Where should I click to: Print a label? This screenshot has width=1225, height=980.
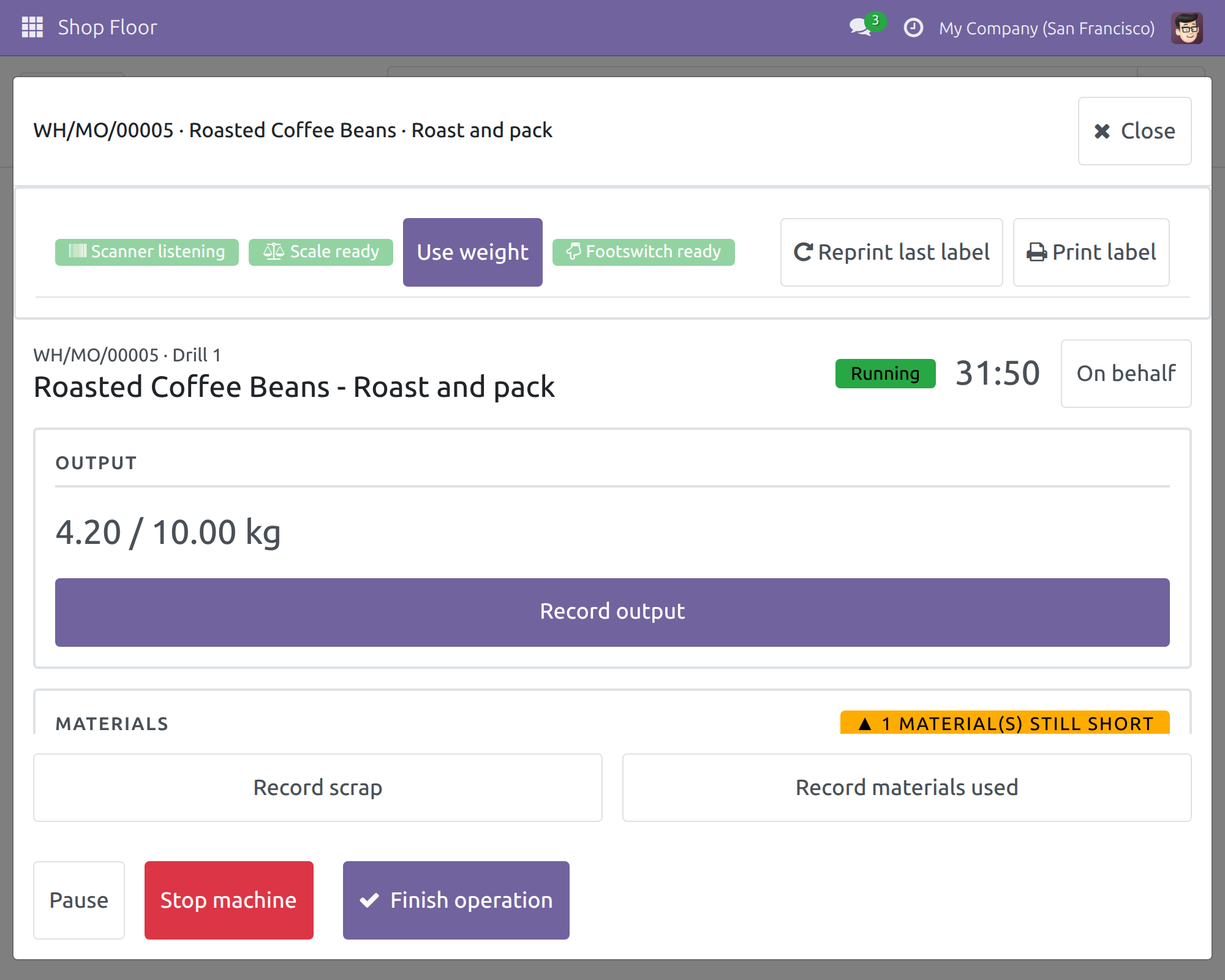pos(1091,252)
